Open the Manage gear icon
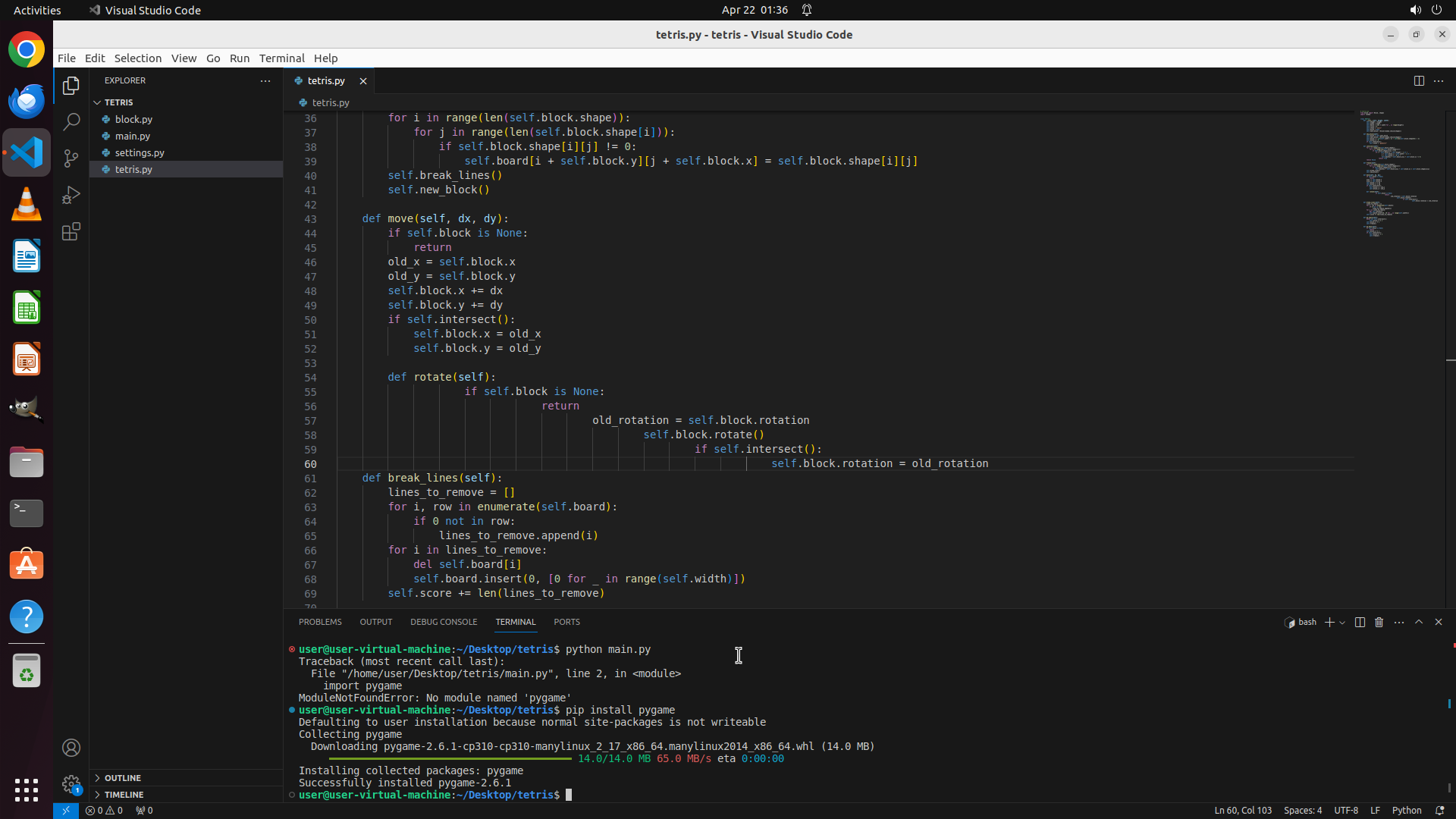 (x=71, y=784)
